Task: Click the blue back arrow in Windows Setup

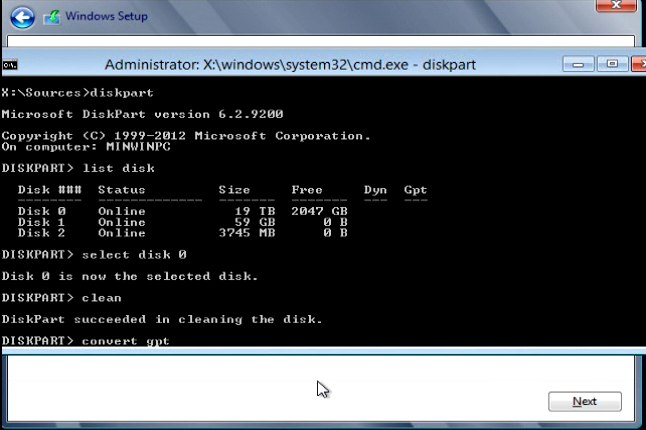Action: 22,17
